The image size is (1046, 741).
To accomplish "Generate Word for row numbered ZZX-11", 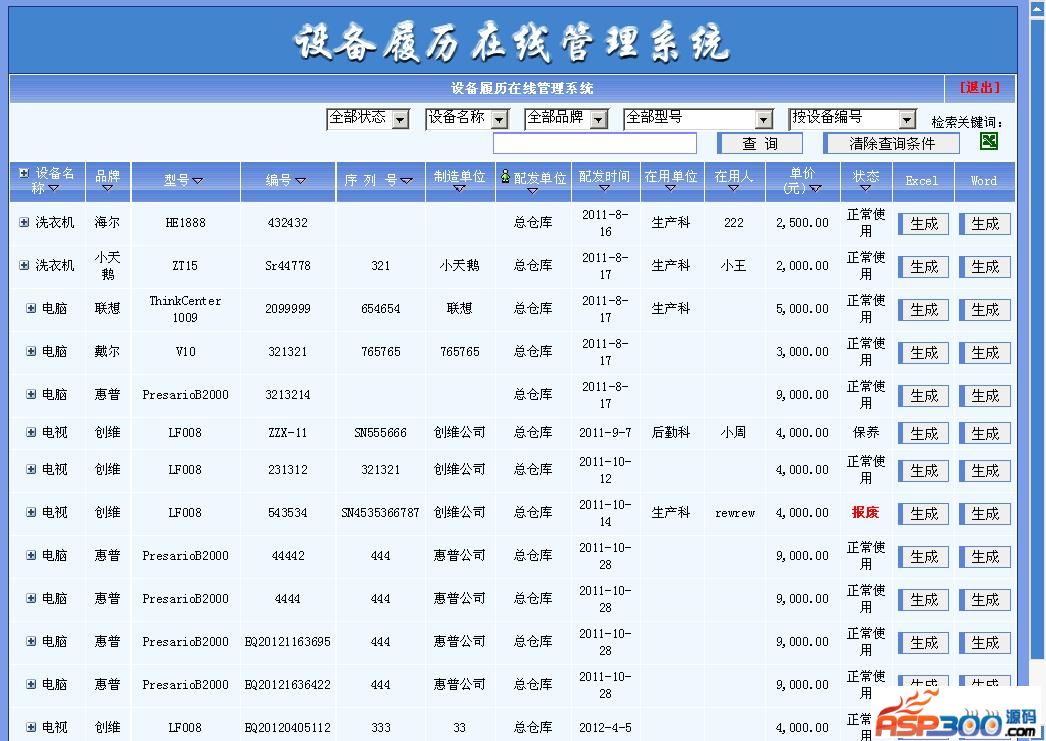I will (985, 434).
